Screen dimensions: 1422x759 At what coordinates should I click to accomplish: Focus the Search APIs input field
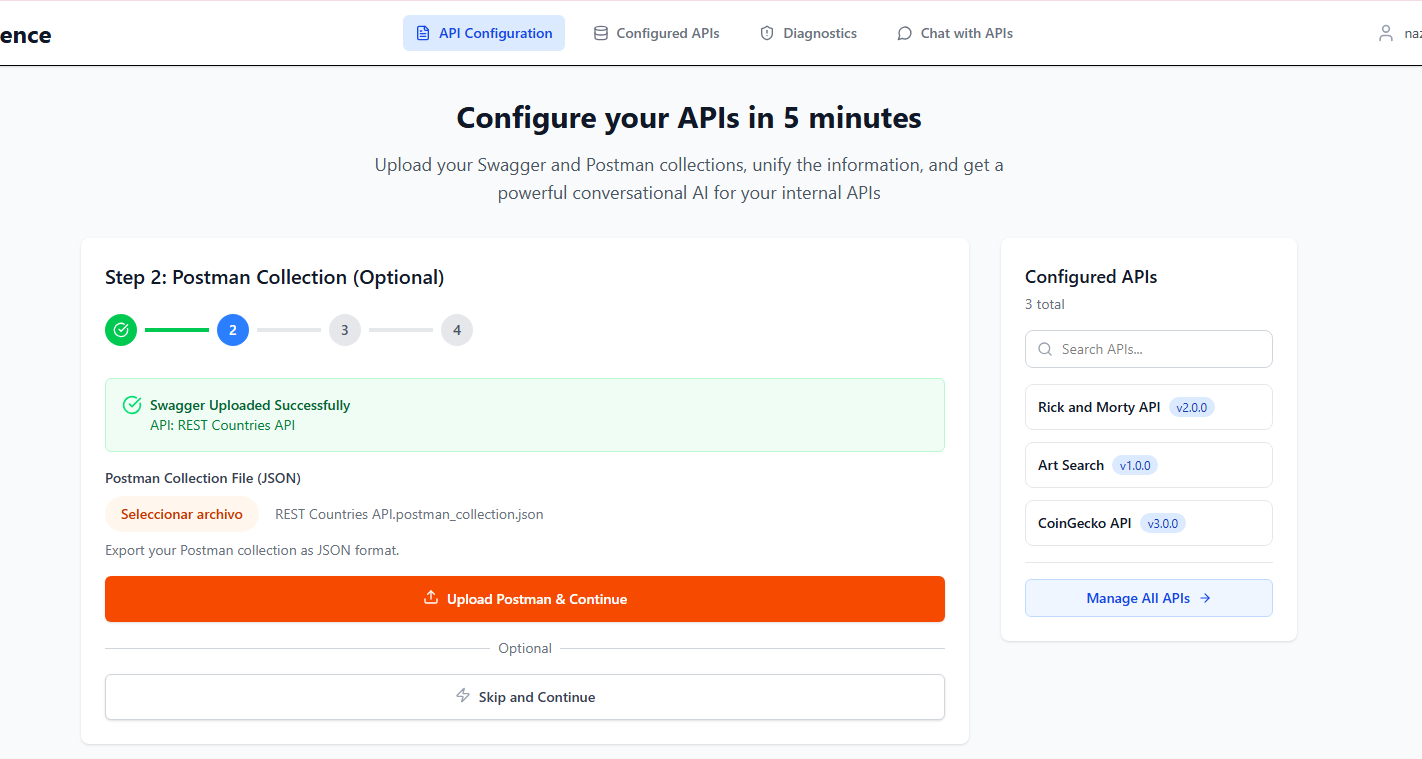(1160, 349)
